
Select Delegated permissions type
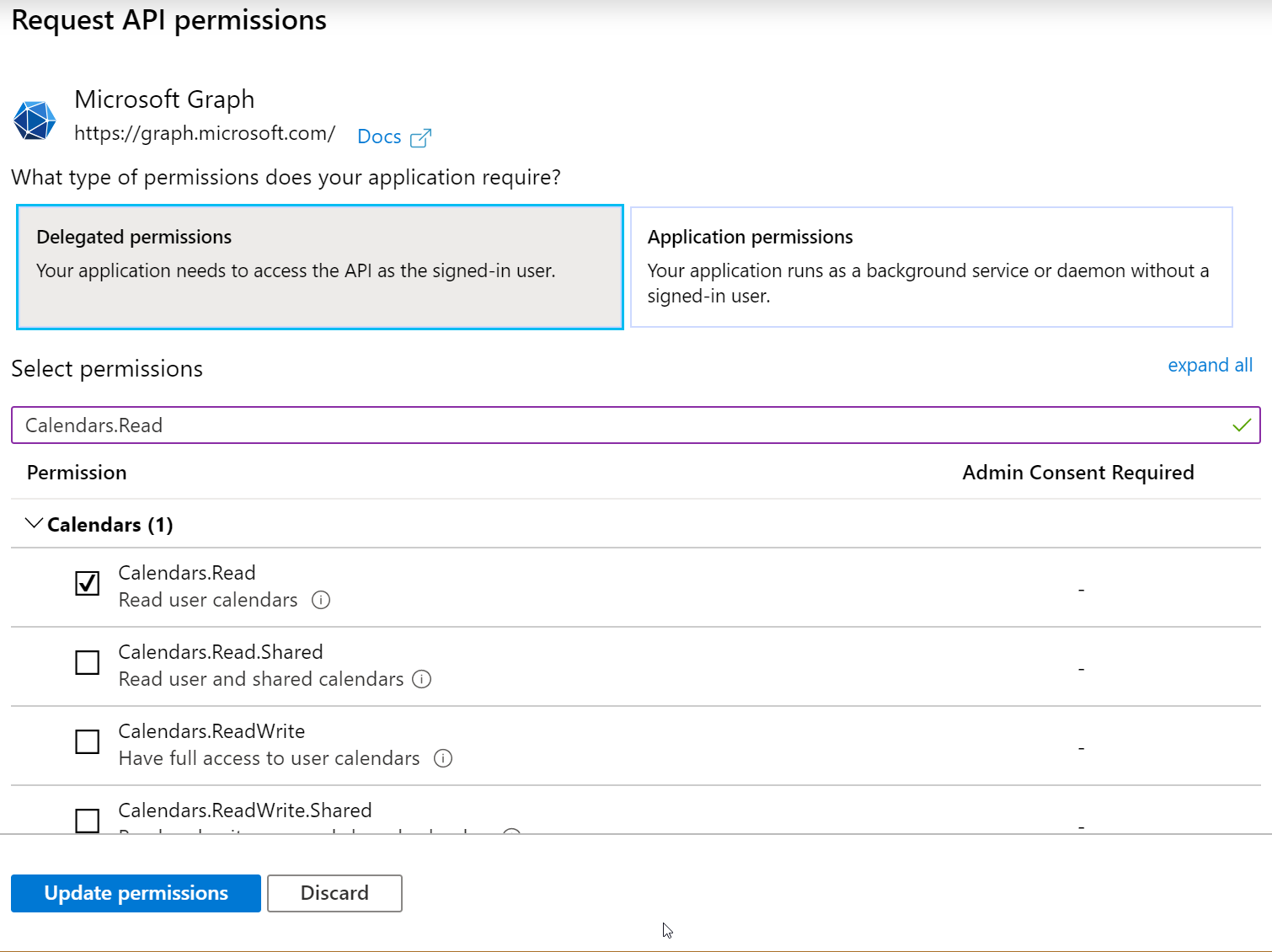tap(320, 267)
